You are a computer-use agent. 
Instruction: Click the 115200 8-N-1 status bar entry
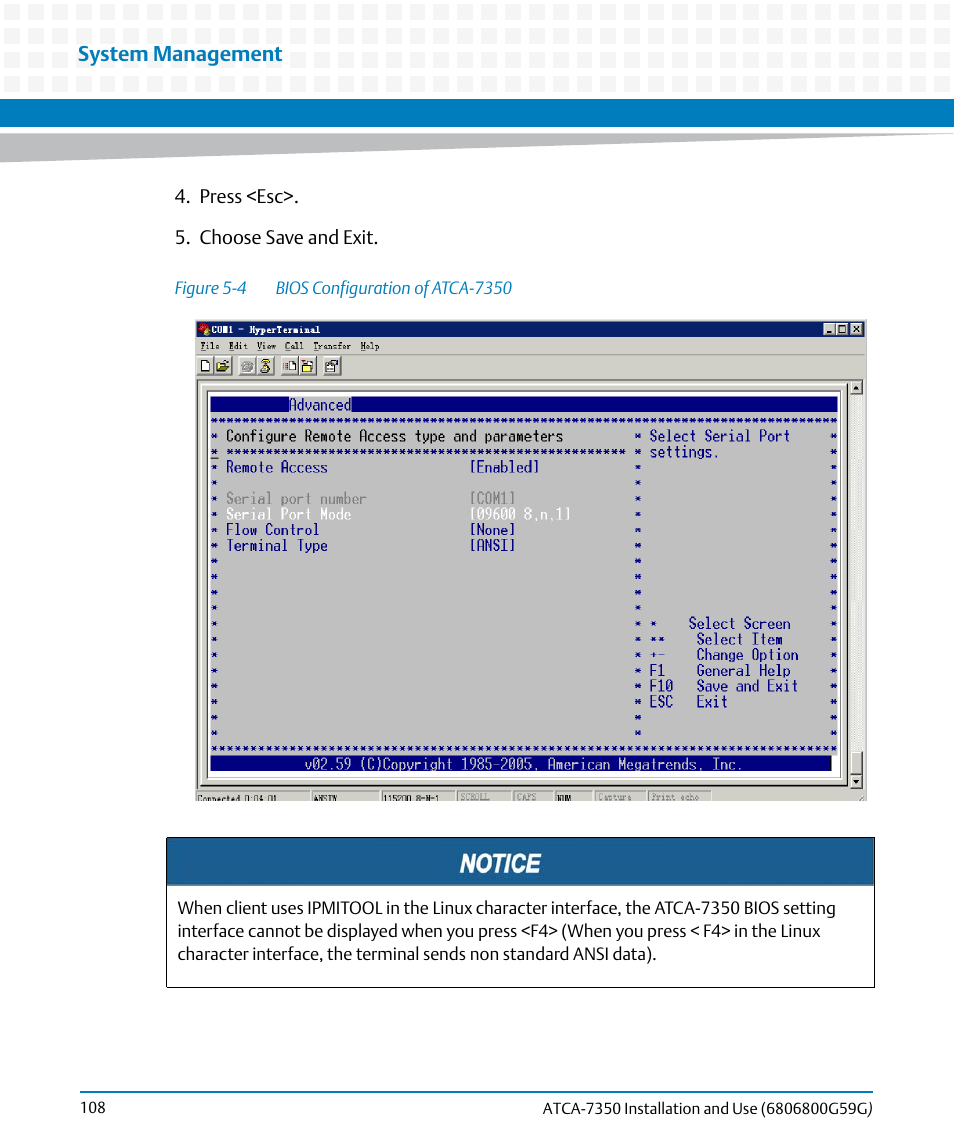coord(417,797)
